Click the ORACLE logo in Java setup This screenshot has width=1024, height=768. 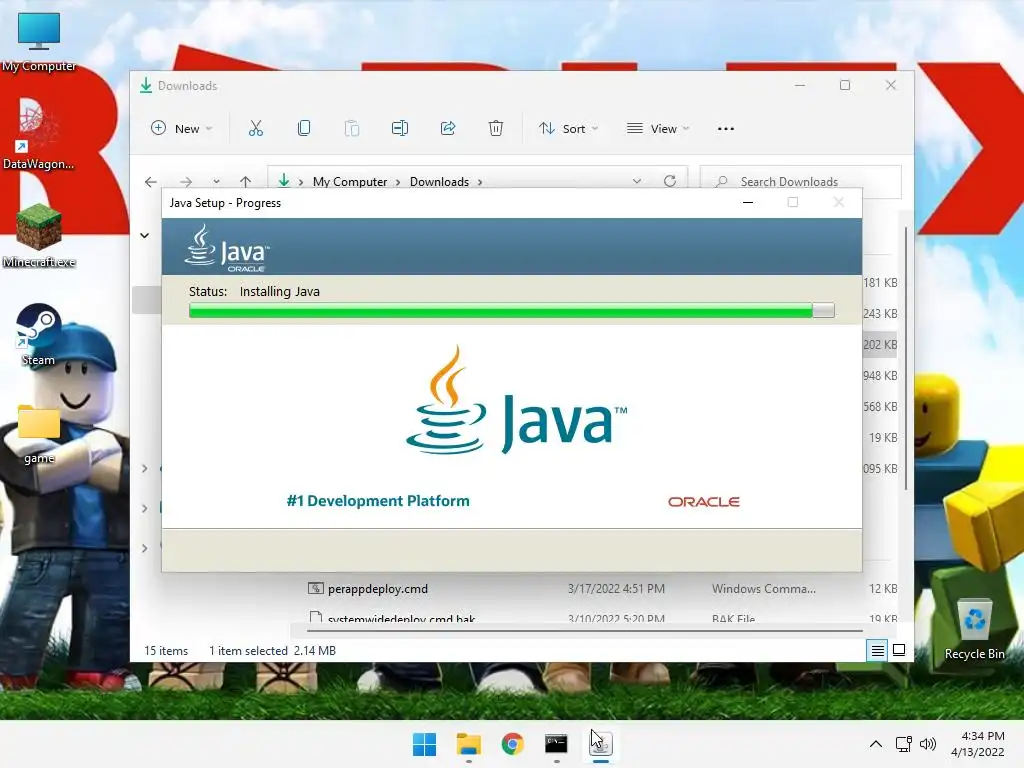pyautogui.click(x=703, y=502)
